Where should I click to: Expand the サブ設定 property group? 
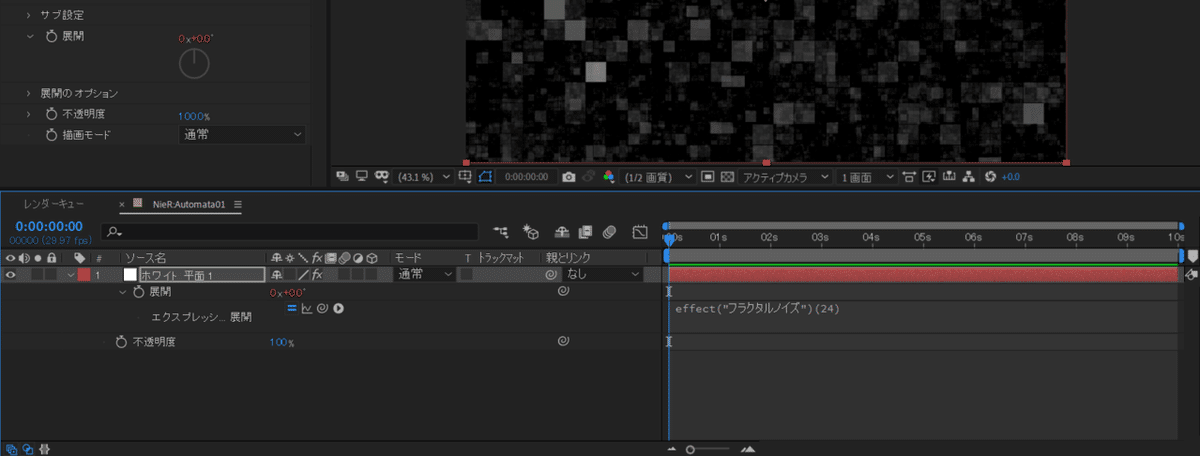30,15
